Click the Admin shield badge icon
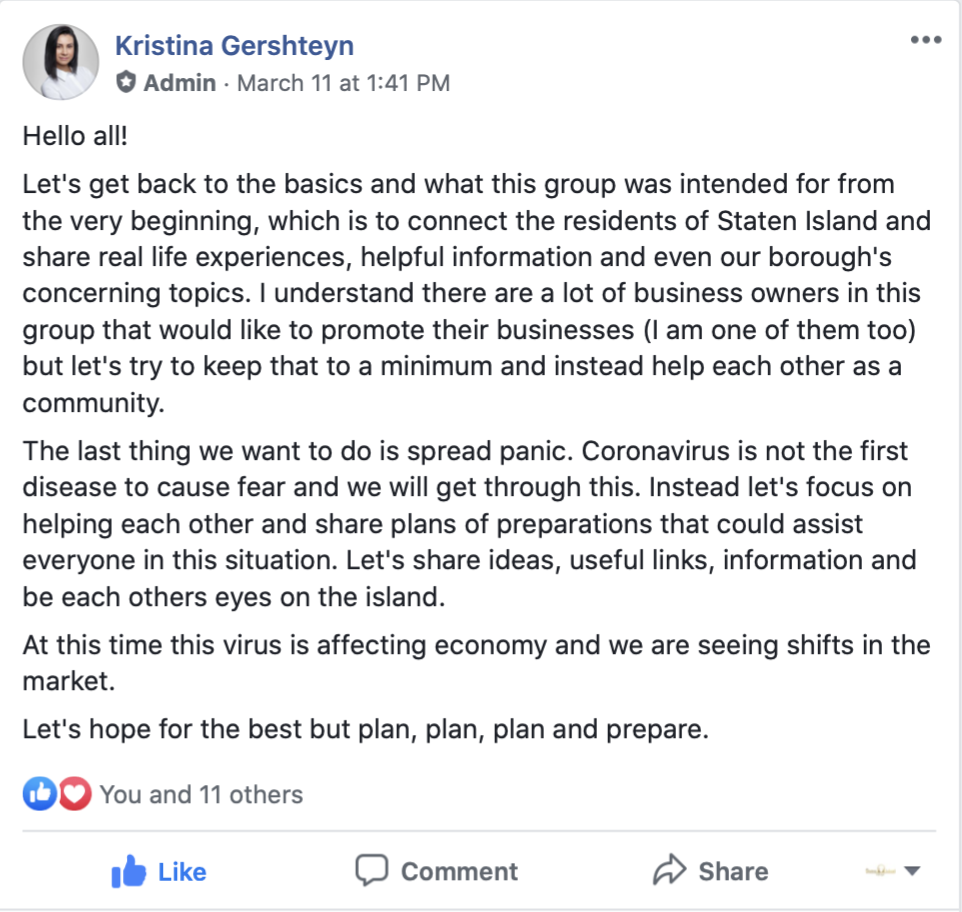The image size is (962, 912). (126, 82)
